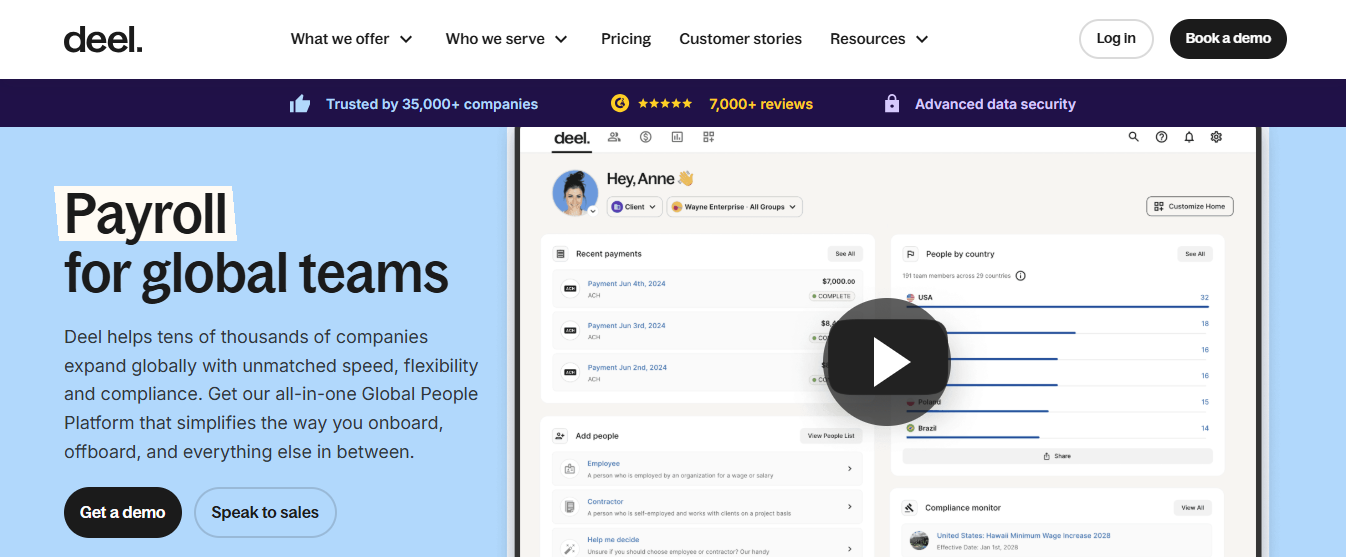This screenshot has width=1346, height=557.
Task: Expand the What we offer menu
Action: coord(352,39)
